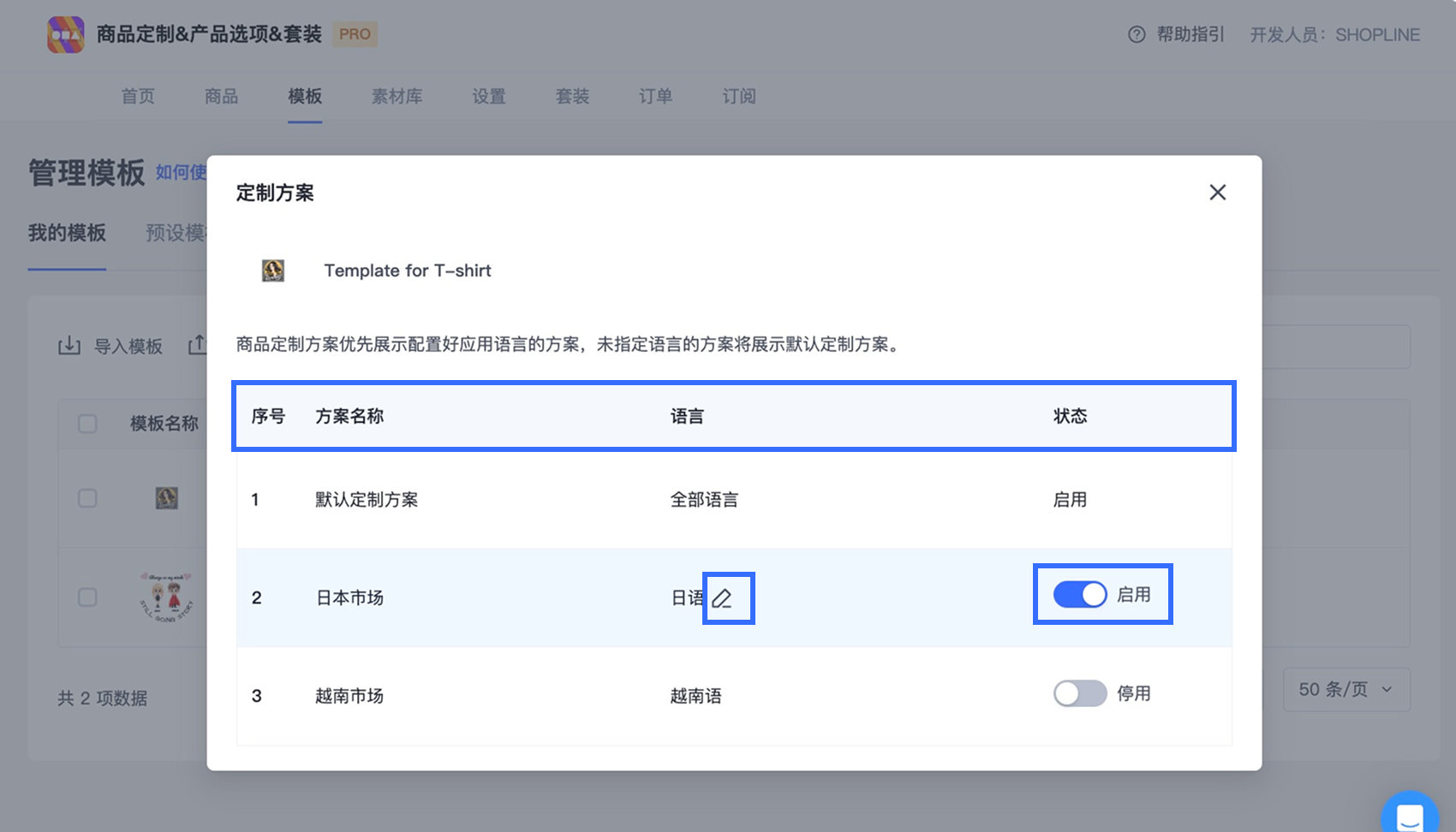1456x832 pixels.
Task: Open the 订单 navigation tab
Action: [x=655, y=97]
